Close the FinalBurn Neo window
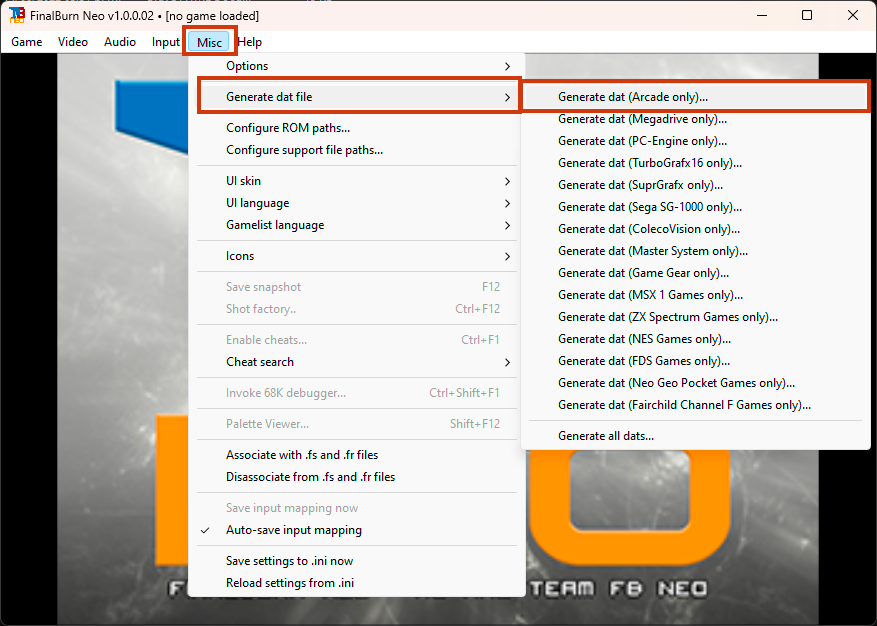877x626 pixels. (853, 15)
